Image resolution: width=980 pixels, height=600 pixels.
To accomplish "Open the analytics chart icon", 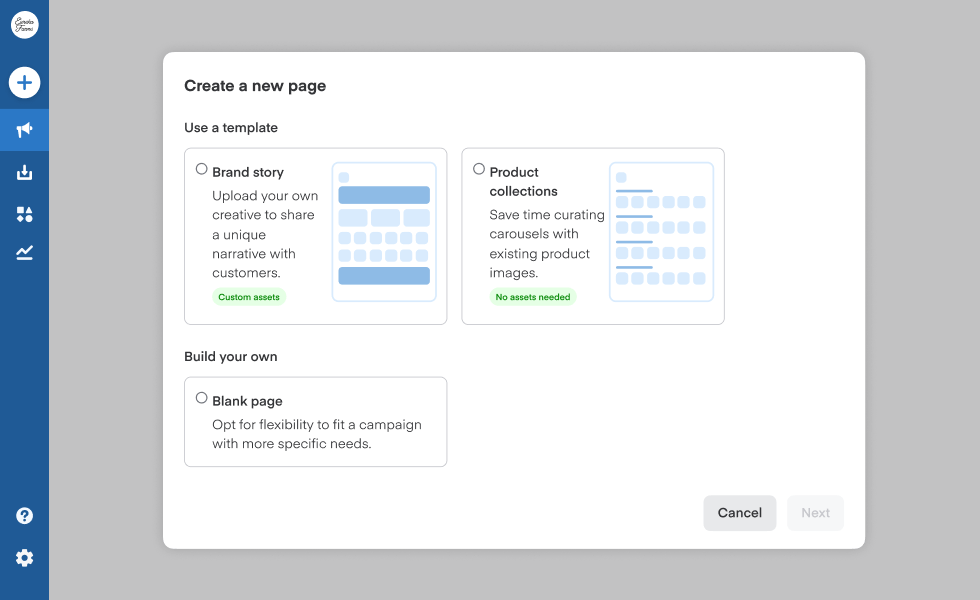I will tap(24, 252).
